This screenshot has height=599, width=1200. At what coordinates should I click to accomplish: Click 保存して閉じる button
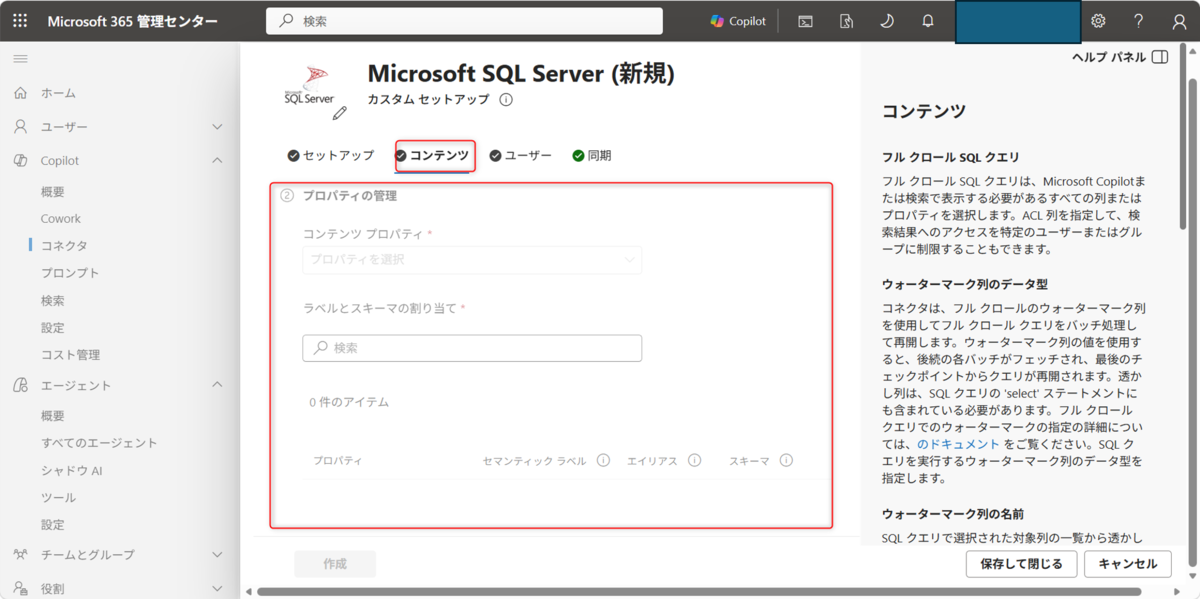1021,564
